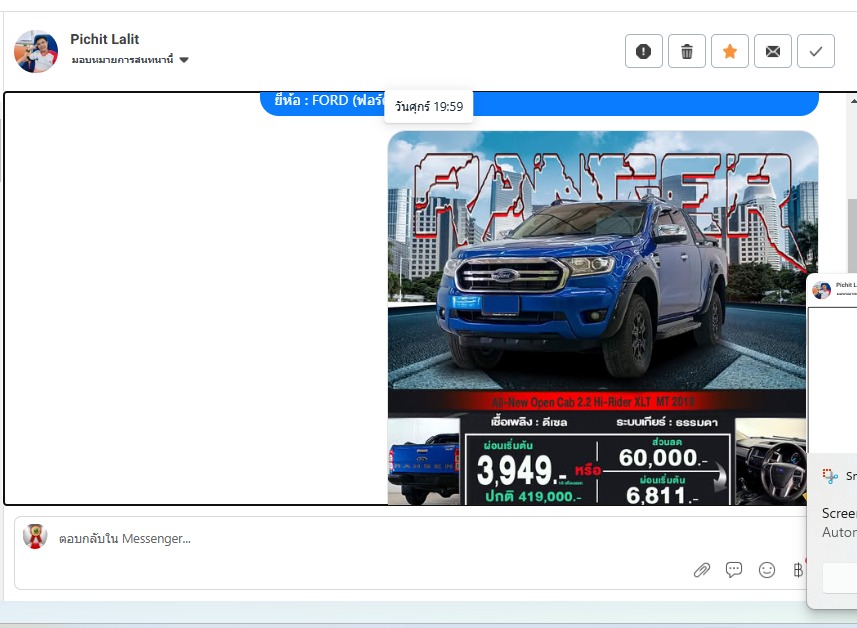Toggle the checkmark mark-as-done button
857x628 pixels.
click(815, 51)
